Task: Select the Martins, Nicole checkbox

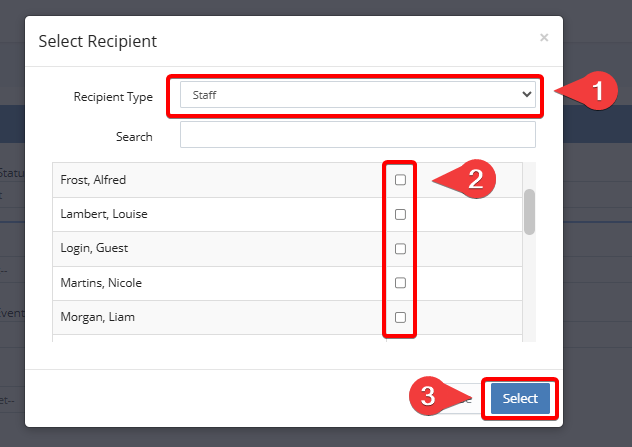Action: 400,283
